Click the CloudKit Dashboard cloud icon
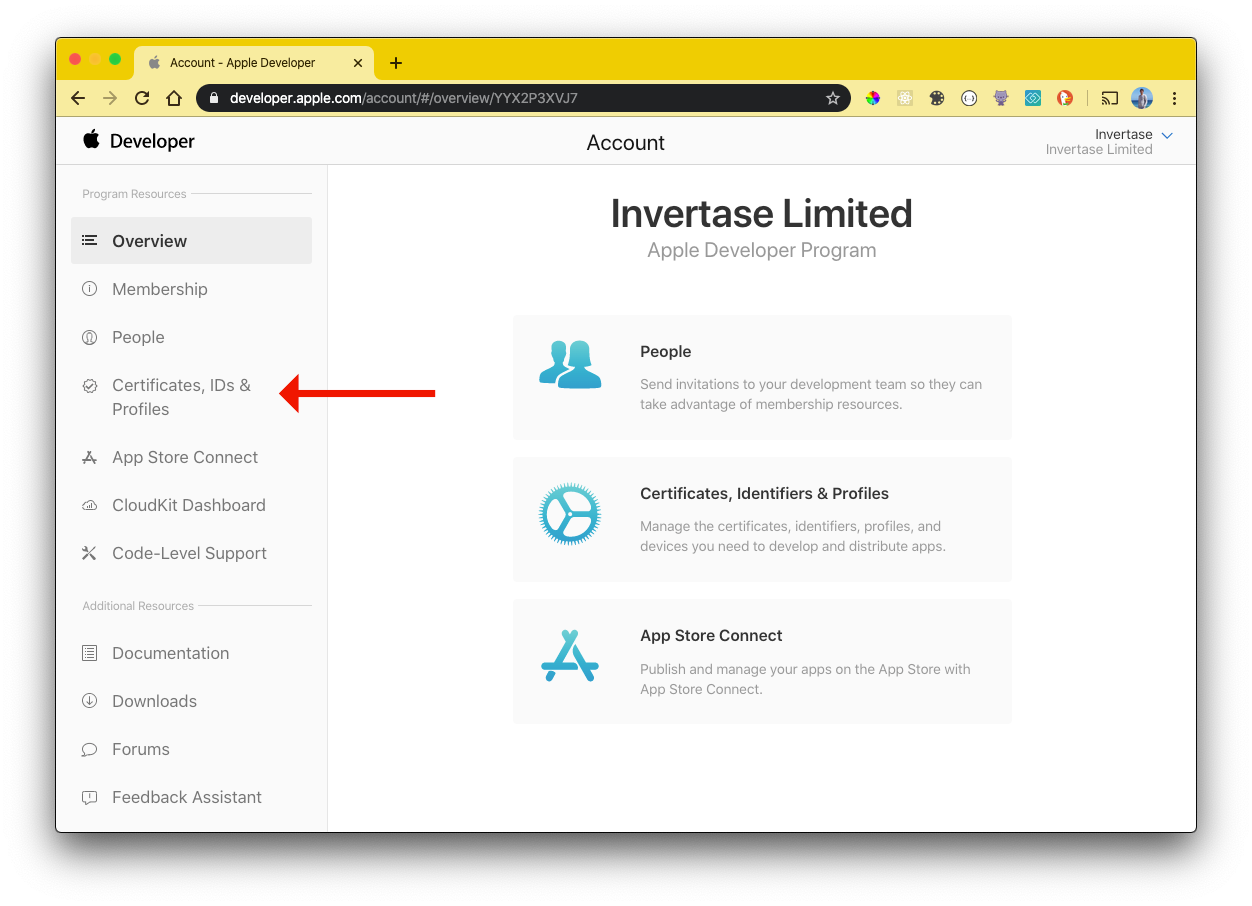 click(x=90, y=505)
